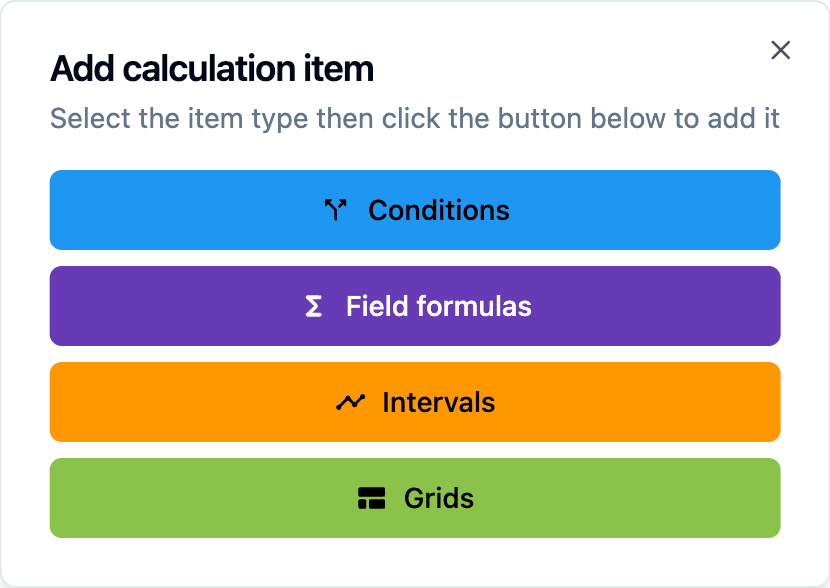Click the Add calculation item title
Image resolution: width=830 pixels, height=588 pixels.
point(211,69)
